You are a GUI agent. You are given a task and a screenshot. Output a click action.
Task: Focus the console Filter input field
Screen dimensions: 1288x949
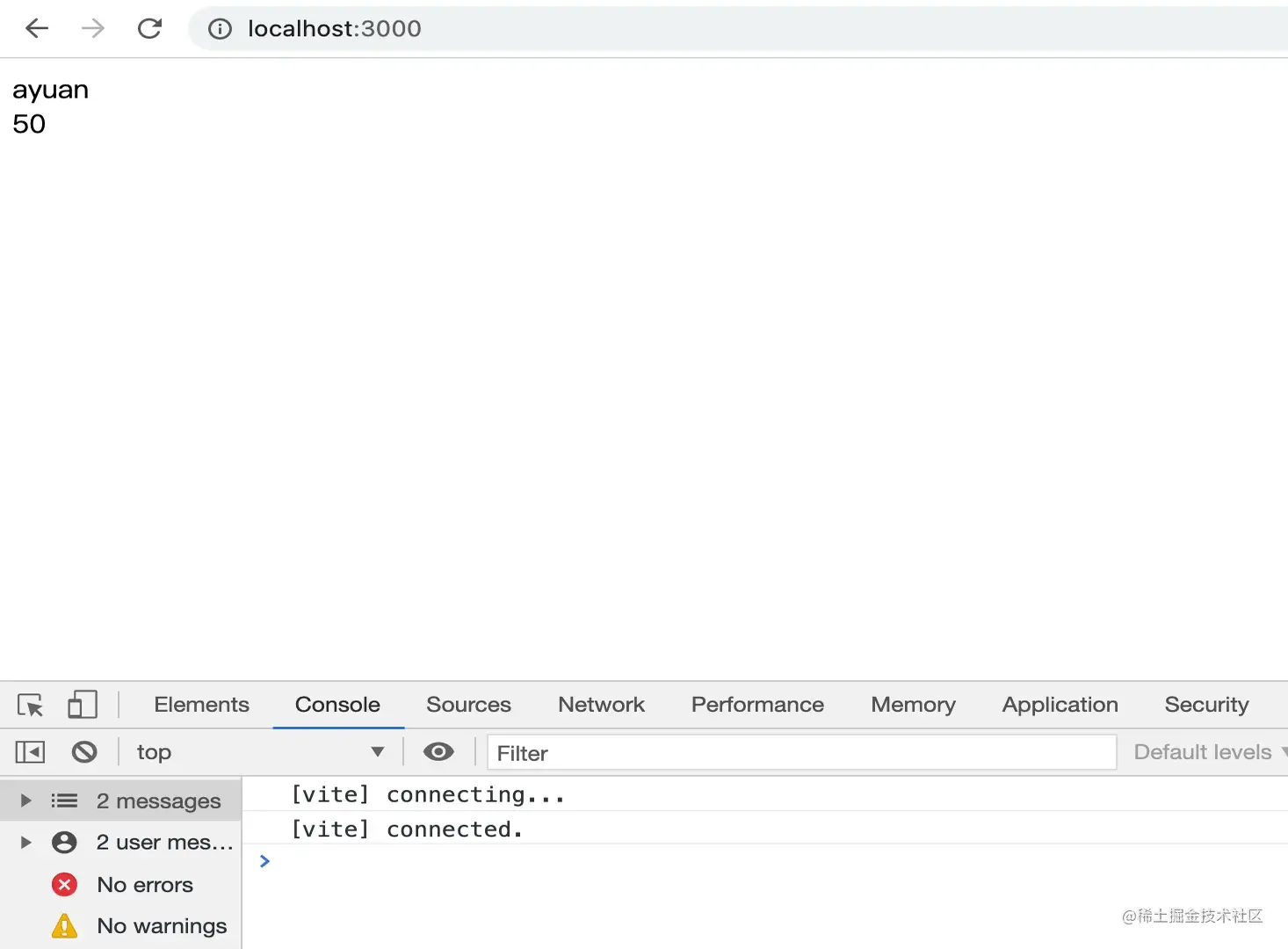(x=801, y=753)
